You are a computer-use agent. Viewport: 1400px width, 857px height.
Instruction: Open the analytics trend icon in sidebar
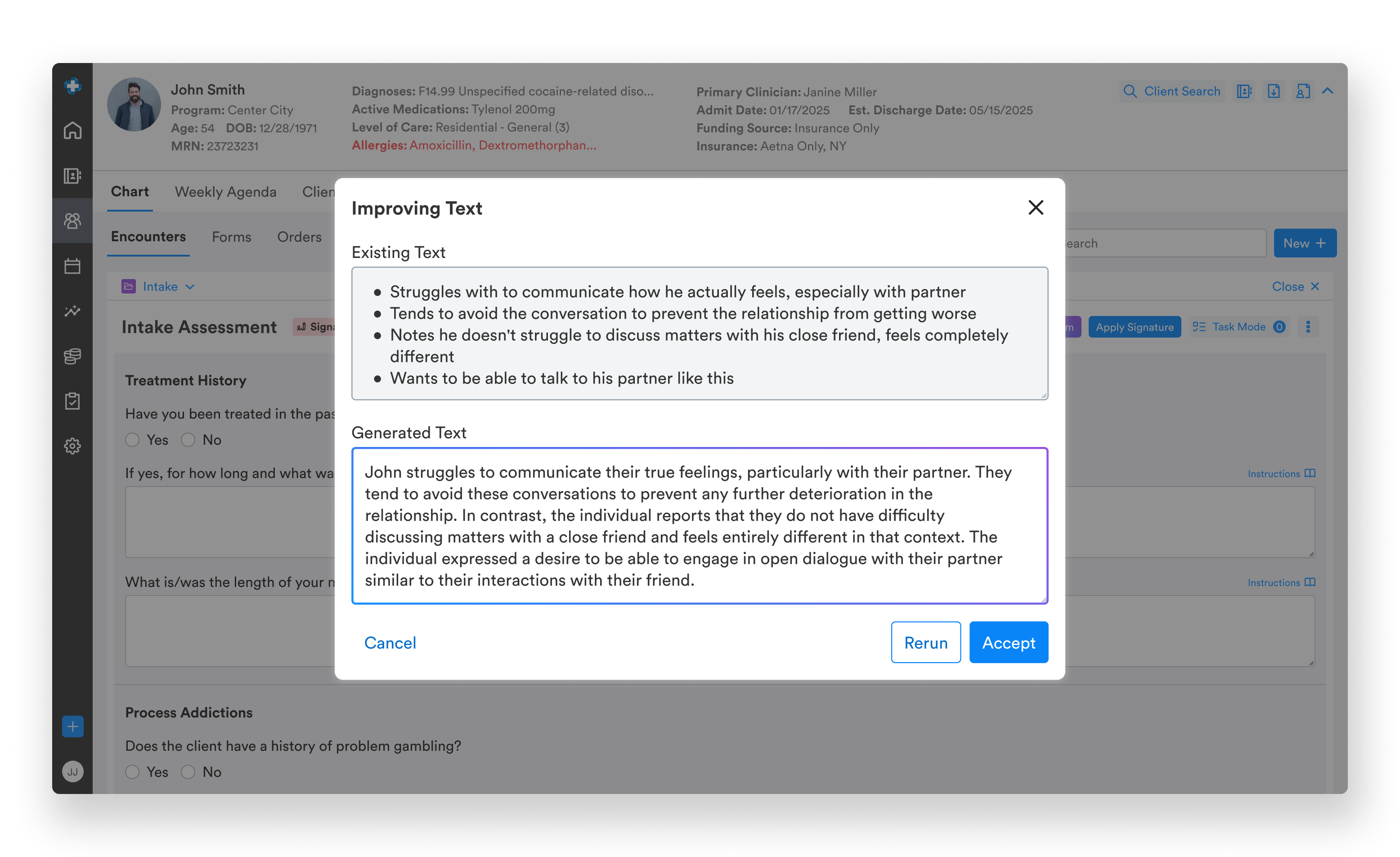[x=72, y=311]
